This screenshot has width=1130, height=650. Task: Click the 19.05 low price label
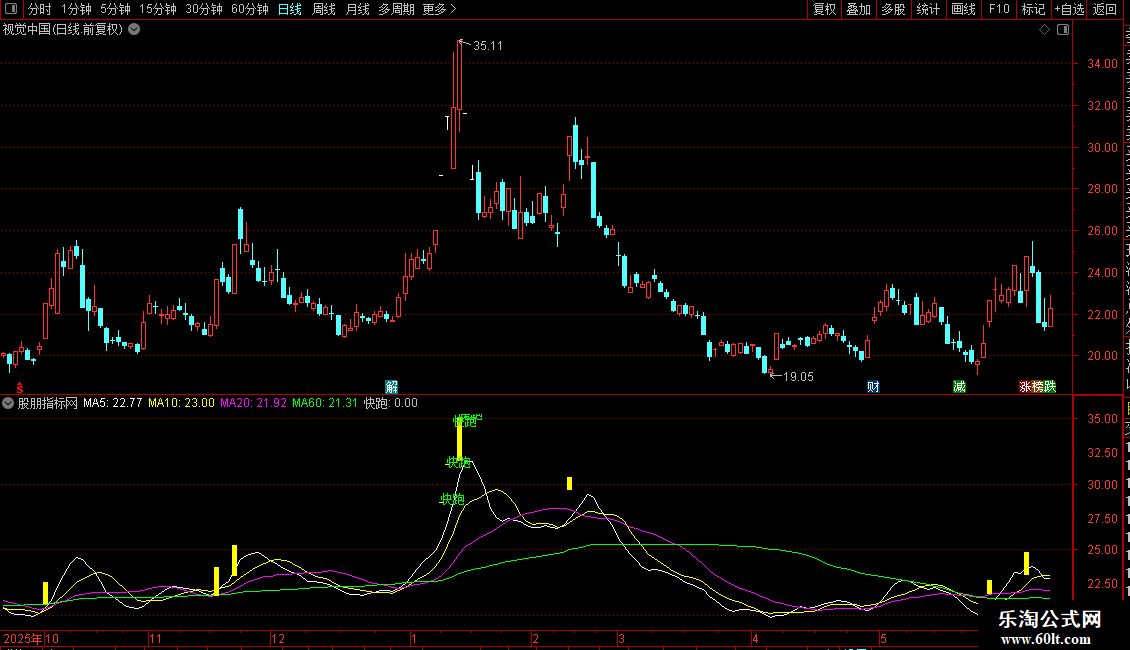tap(798, 377)
